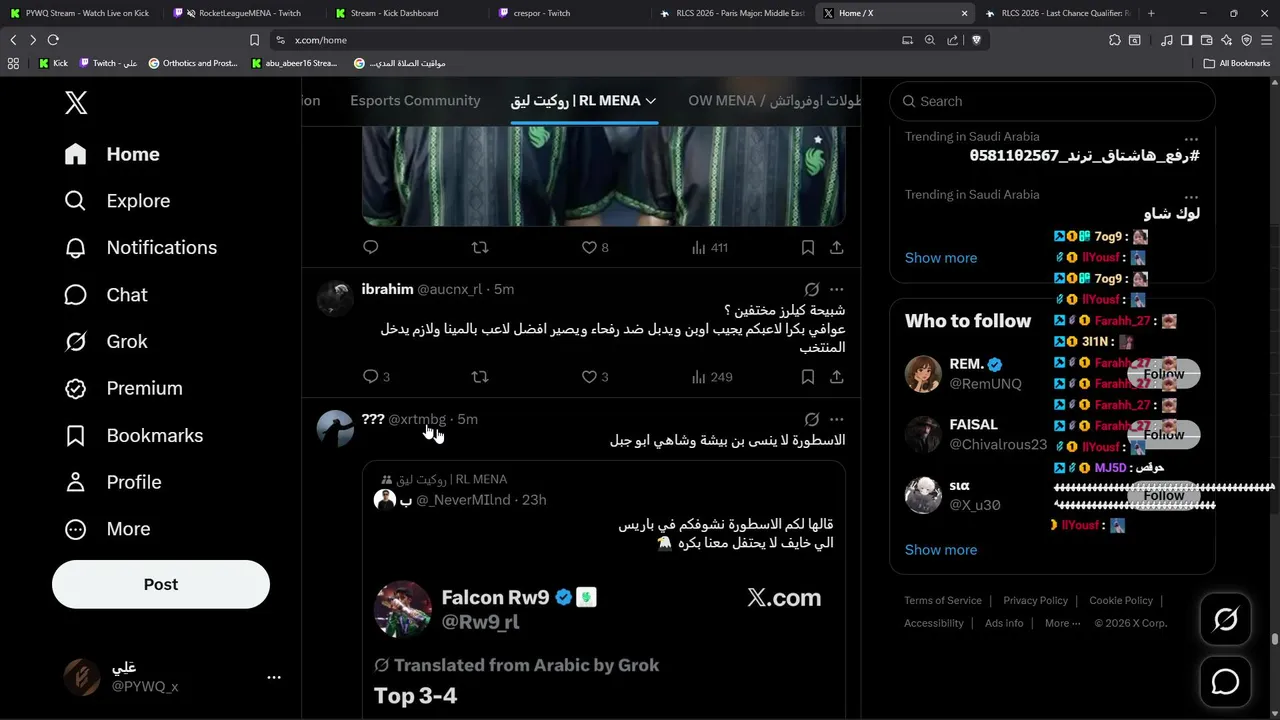Like the post with 8 likes
The height and width of the screenshot is (720, 1280).
pyautogui.click(x=594, y=247)
